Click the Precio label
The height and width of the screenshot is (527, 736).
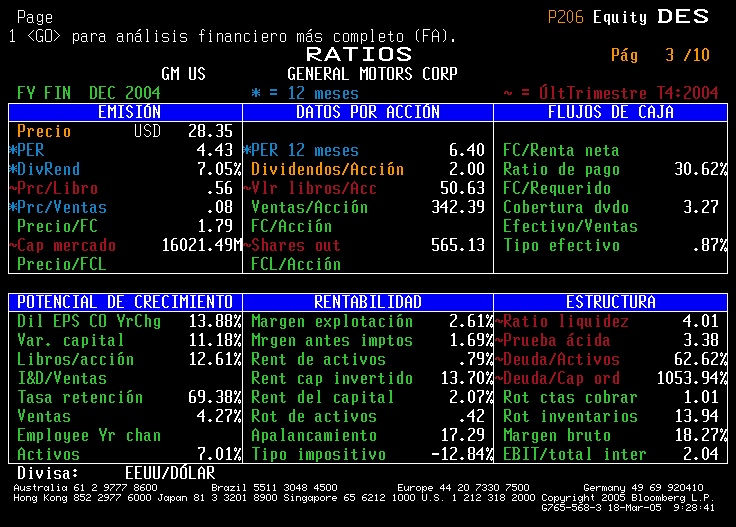(44, 131)
